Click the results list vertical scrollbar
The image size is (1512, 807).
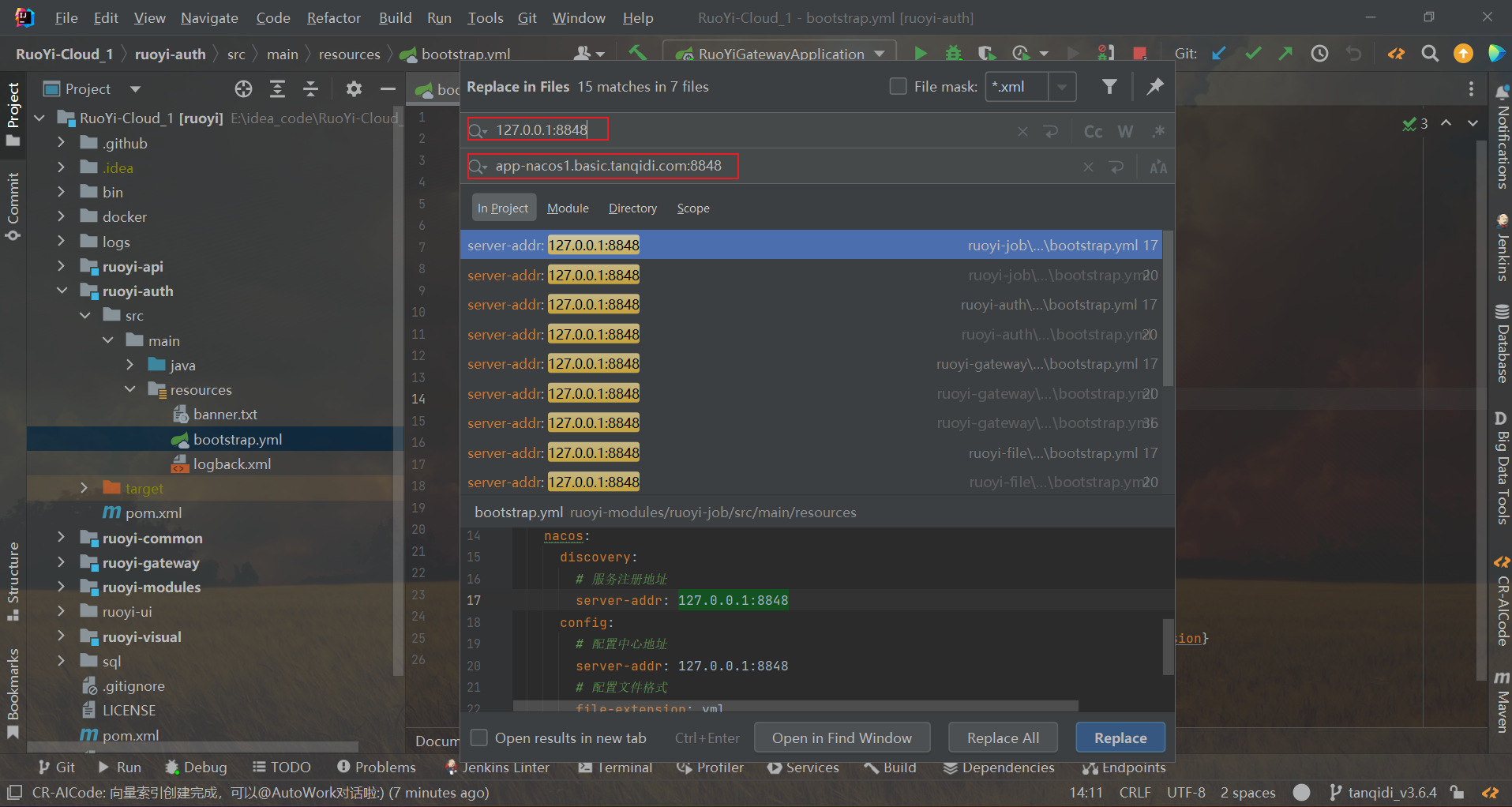pyautogui.click(x=1167, y=308)
